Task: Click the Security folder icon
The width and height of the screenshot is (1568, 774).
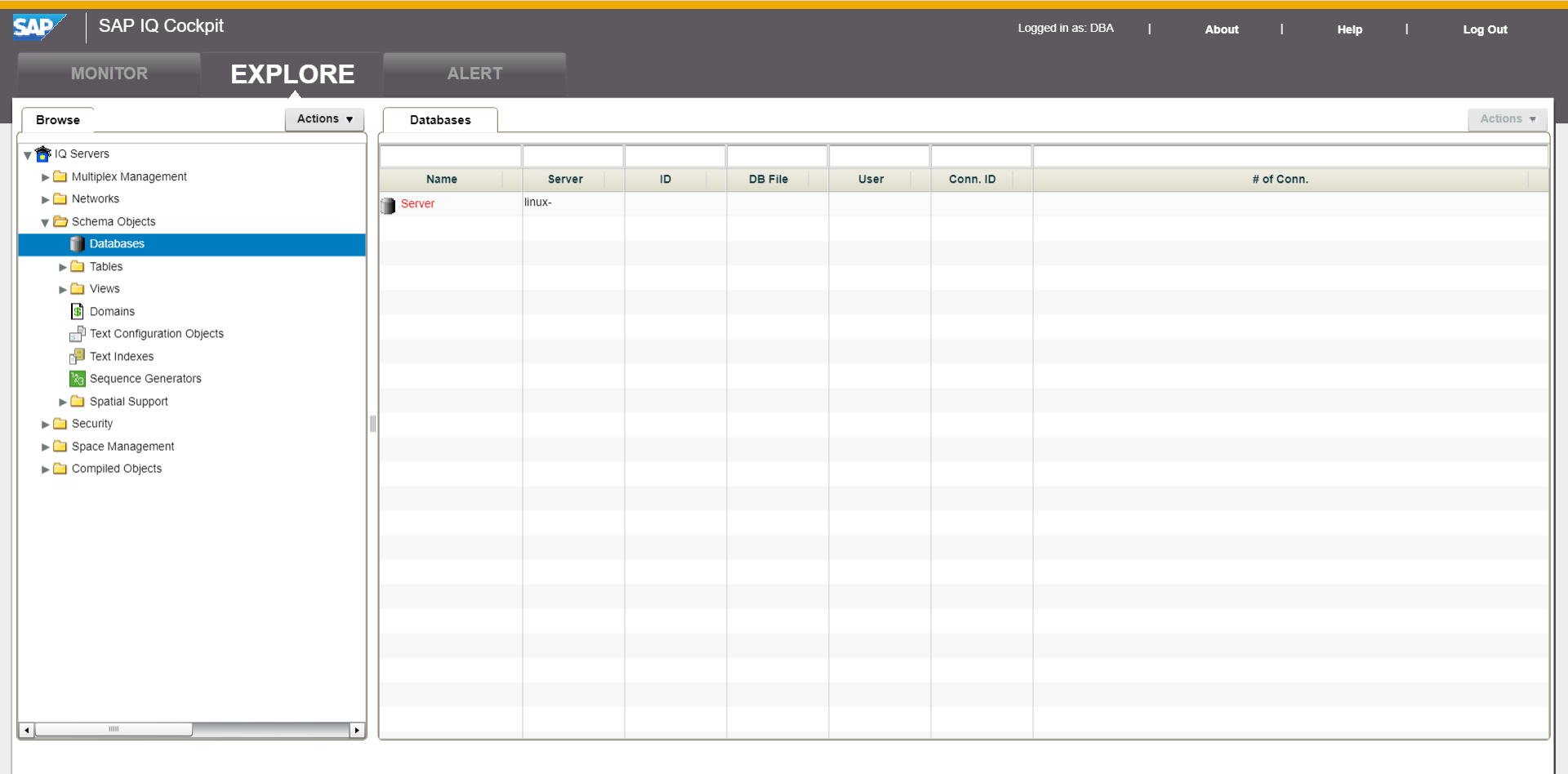Action: tap(60, 423)
